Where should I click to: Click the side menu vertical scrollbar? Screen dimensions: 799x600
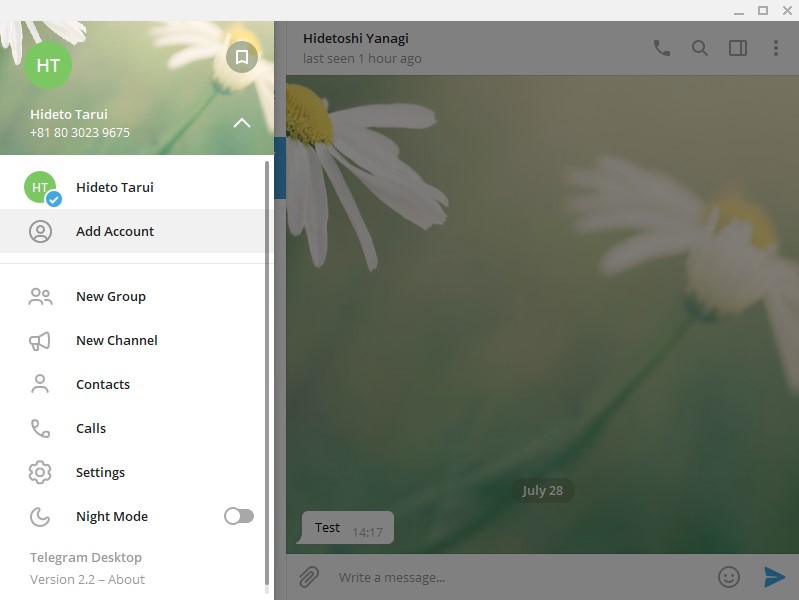point(267,375)
